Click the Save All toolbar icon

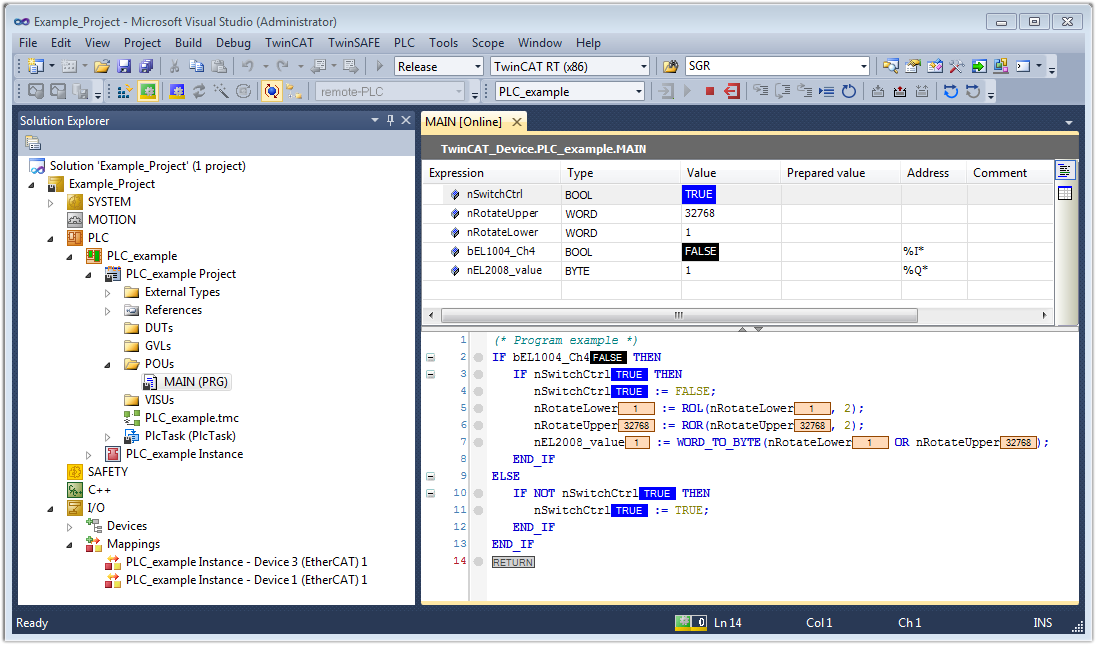pos(145,67)
